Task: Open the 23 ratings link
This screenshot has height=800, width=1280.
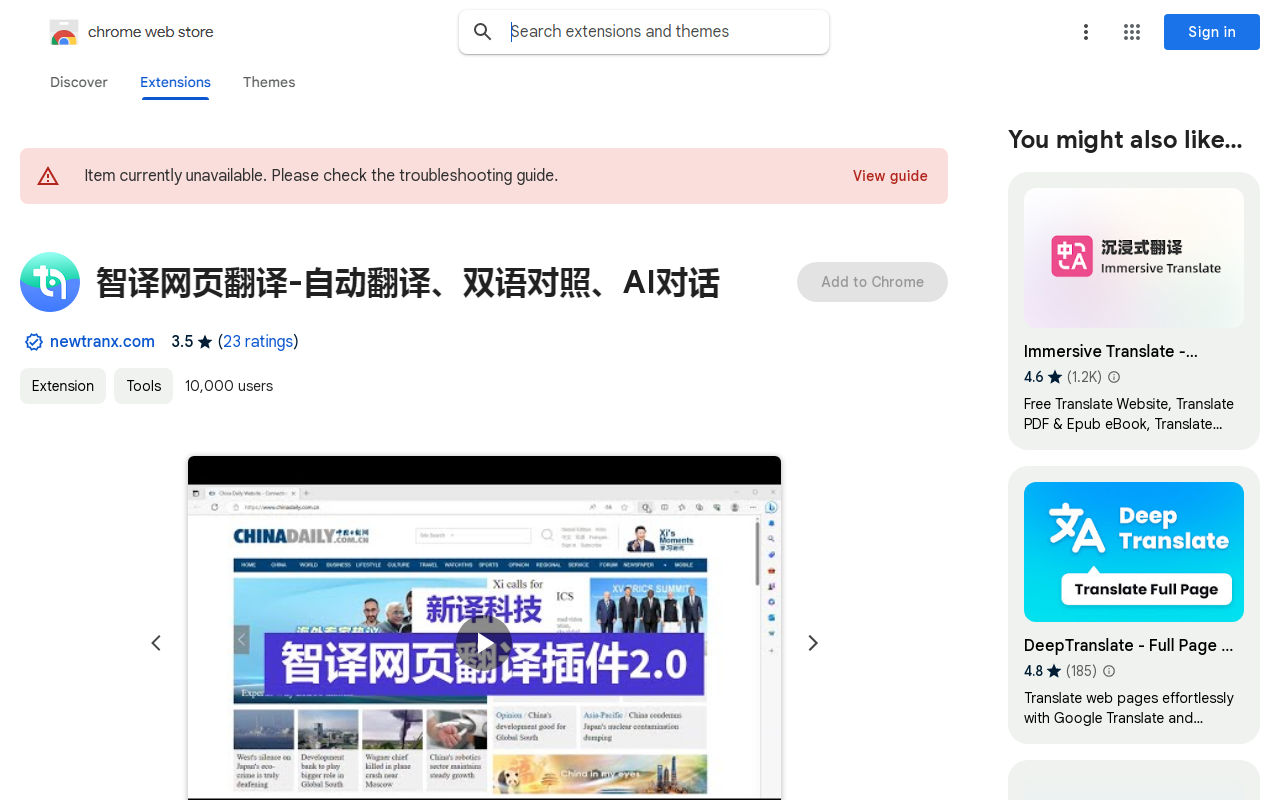Action: click(x=258, y=342)
